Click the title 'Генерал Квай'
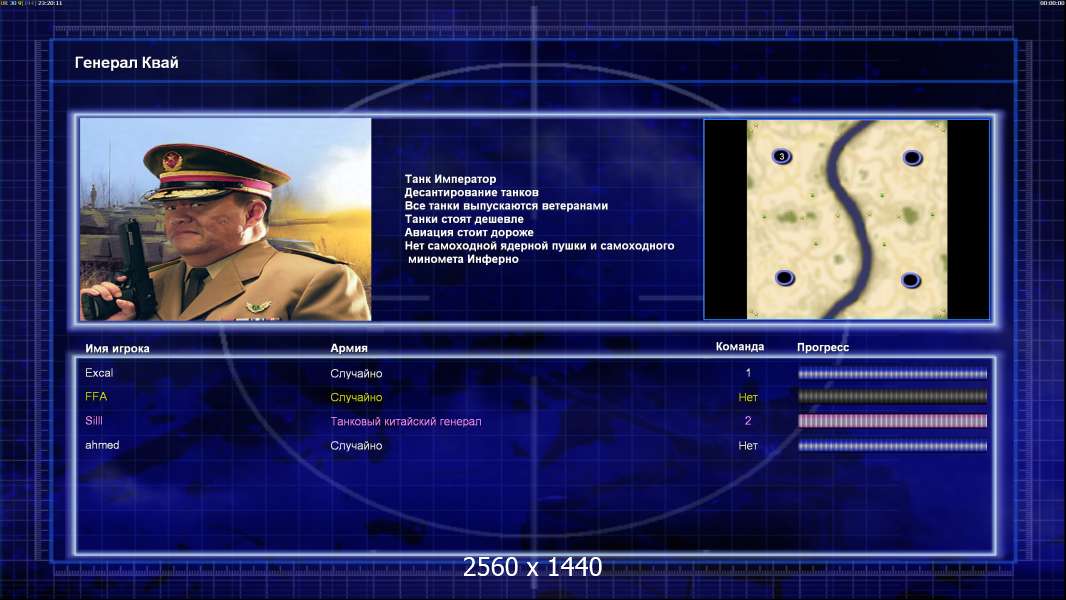1066x600 pixels. pyautogui.click(x=126, y=63)
